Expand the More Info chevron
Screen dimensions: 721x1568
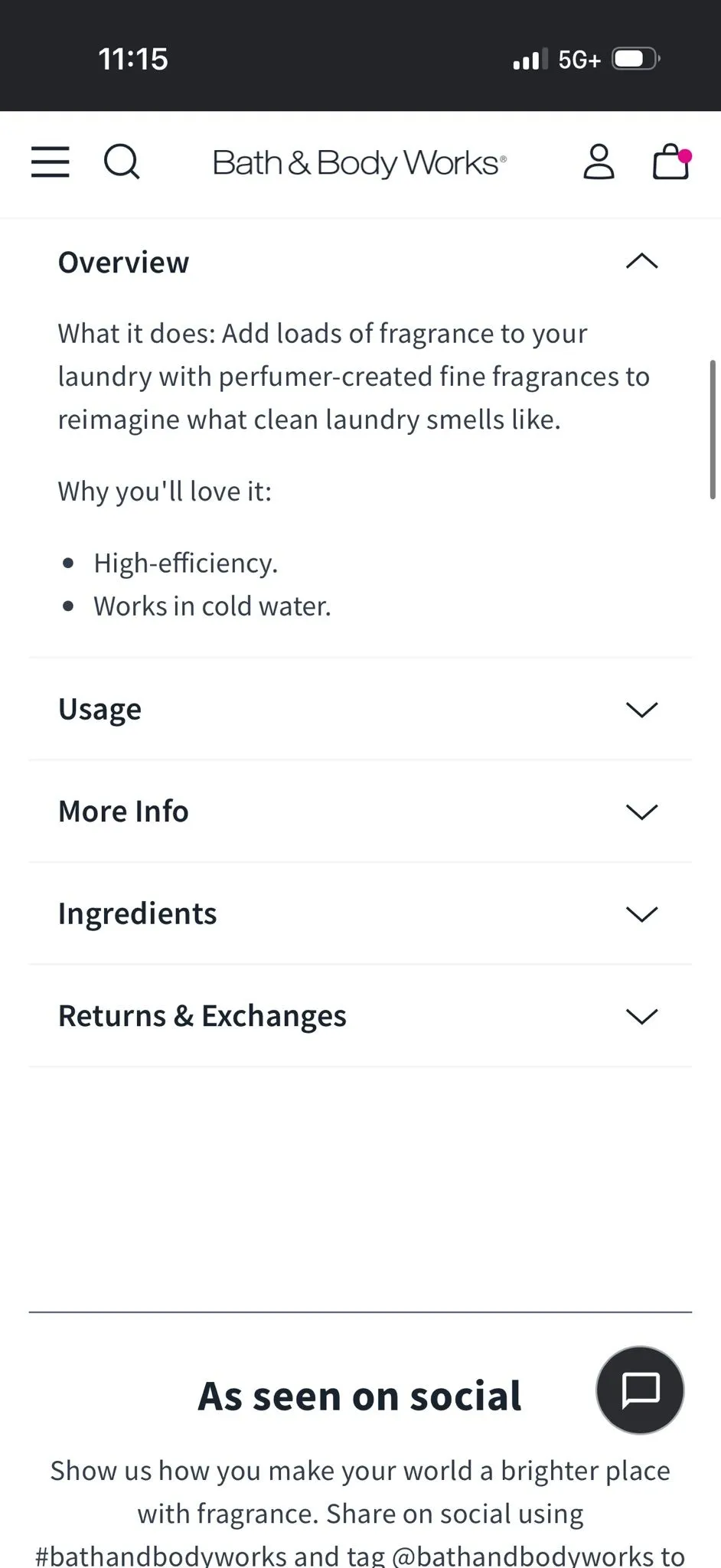click(x=641, y=812)
